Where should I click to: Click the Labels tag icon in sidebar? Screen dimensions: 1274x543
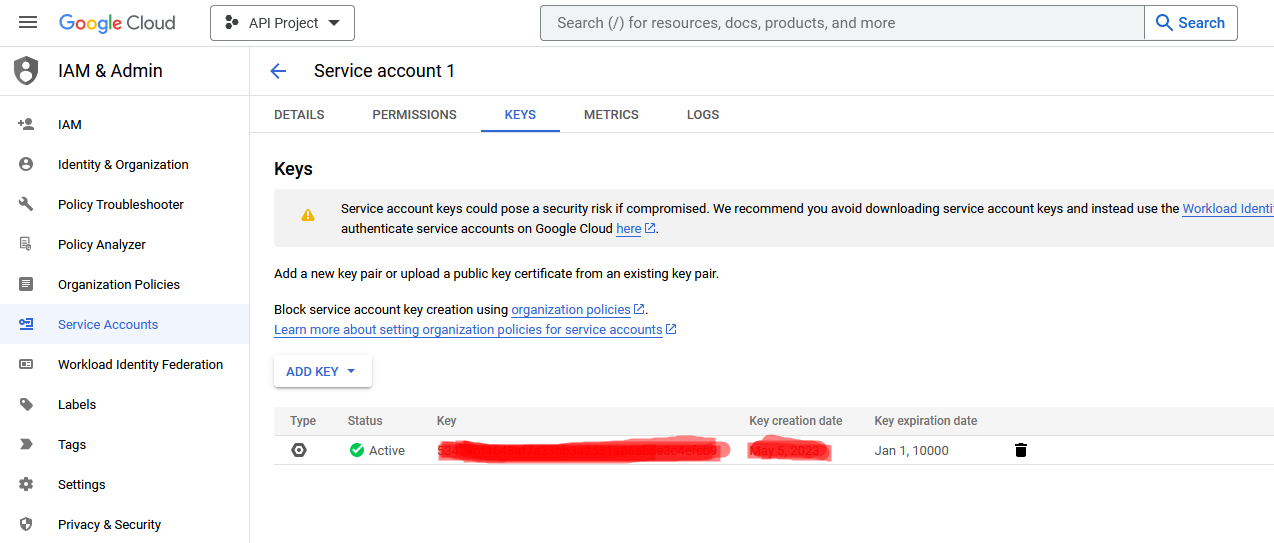[26, 404]
